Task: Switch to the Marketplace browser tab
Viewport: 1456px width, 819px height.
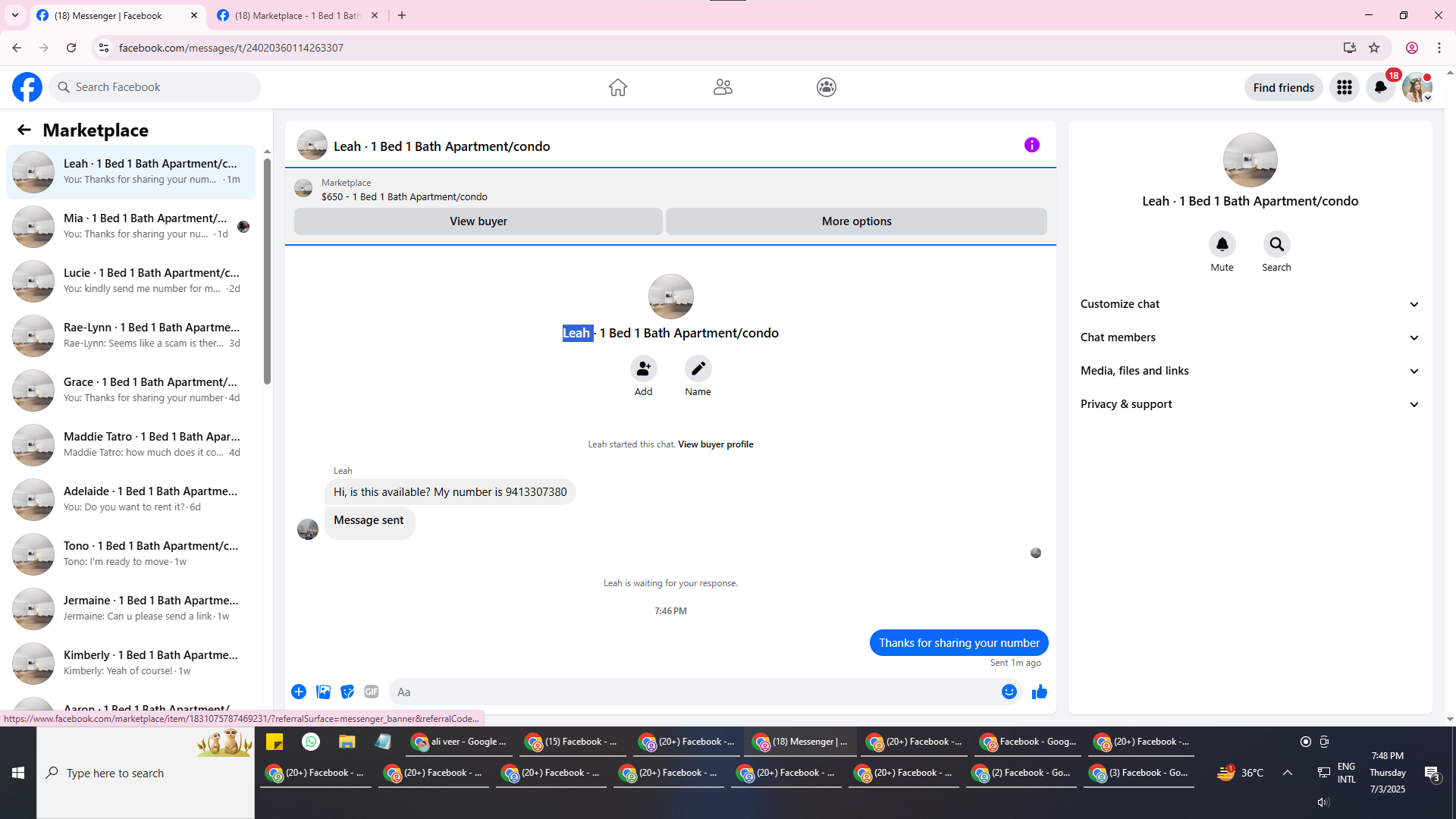Action: (297, 15)
